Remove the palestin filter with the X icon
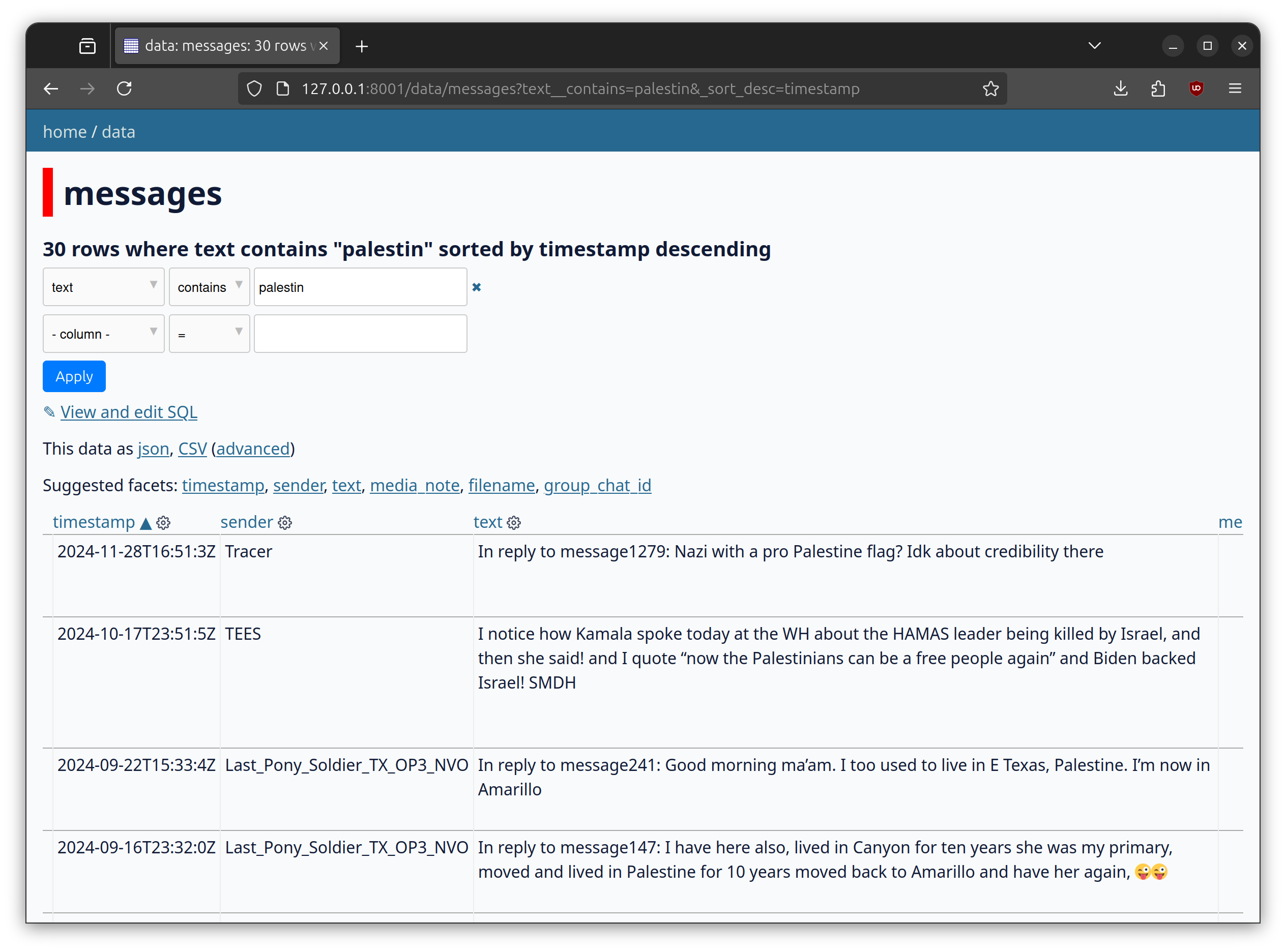Viewport: 1286px width, 952px height. (x=476, y=287)
